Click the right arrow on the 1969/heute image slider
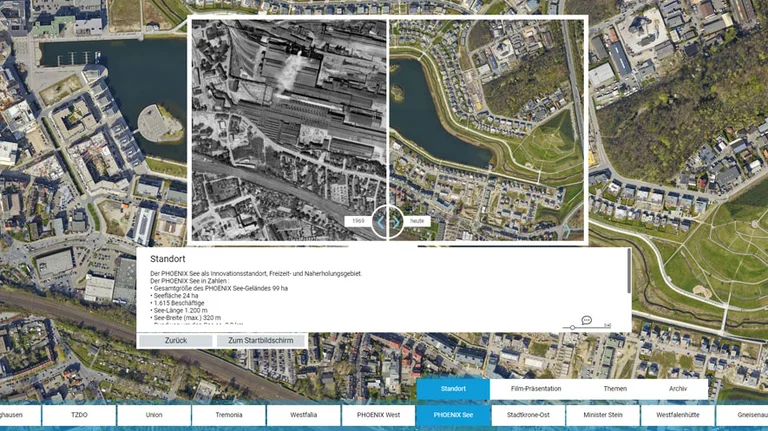This screenshot has height=431, width=768. [x=396, y=222]
